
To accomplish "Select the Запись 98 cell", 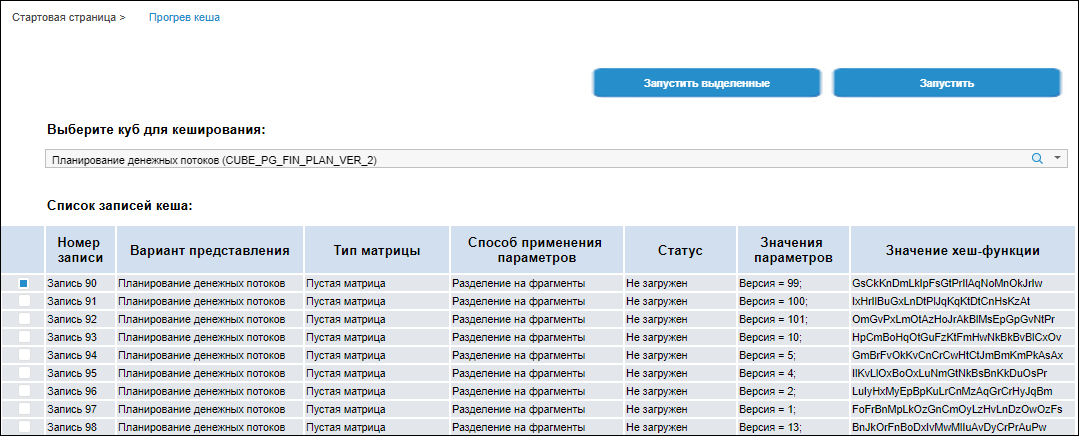I will 80,427.
